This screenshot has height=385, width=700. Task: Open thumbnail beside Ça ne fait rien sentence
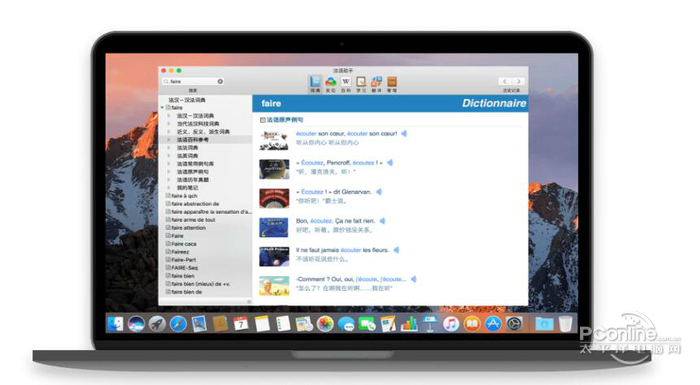[274, 227]
